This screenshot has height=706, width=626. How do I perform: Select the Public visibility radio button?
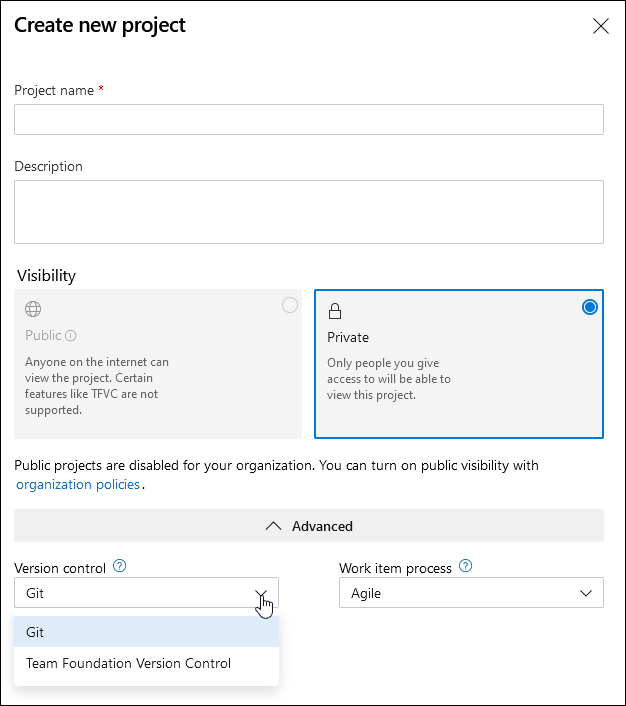point(290,306)
